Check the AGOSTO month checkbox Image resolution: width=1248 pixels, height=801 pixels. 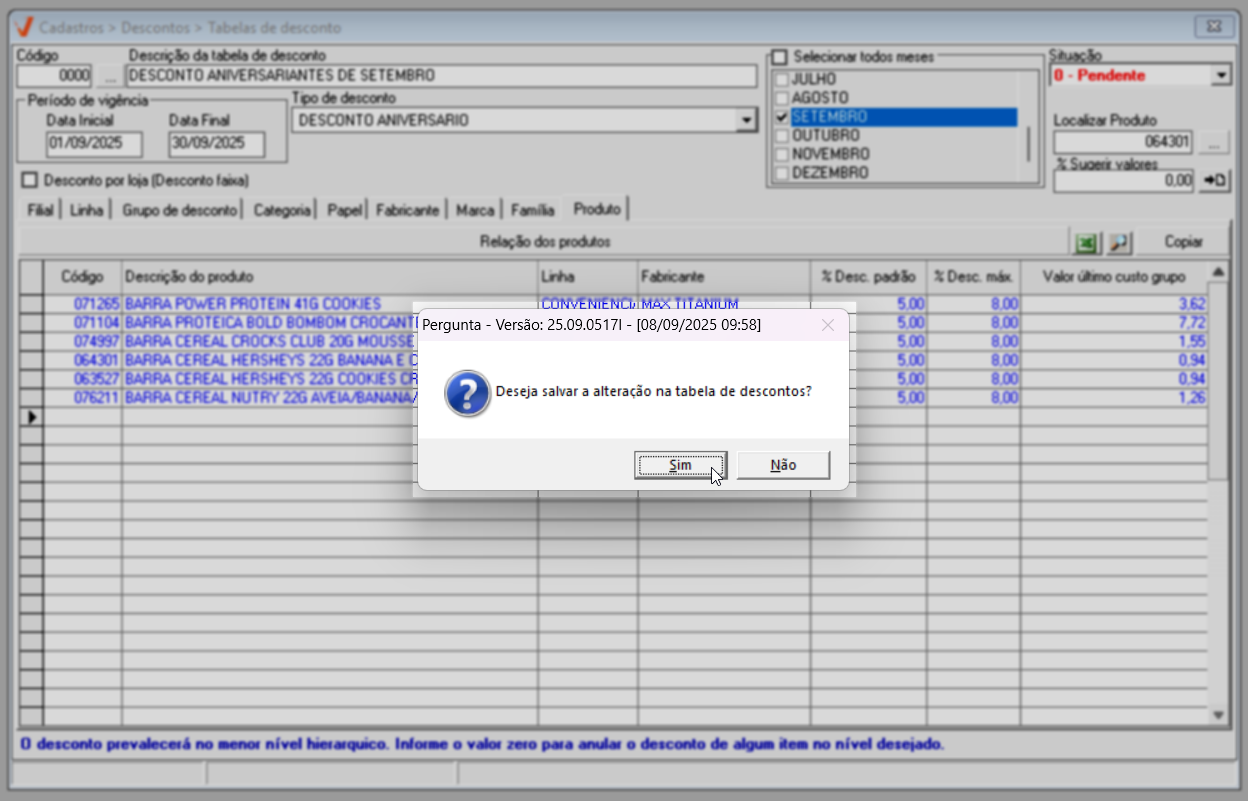[x=782, y=98]
